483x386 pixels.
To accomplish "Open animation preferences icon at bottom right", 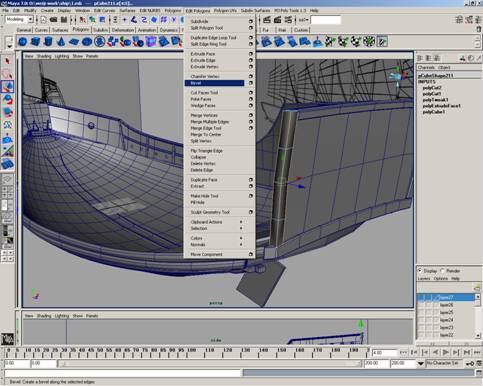I will click(x=479, y=363).
